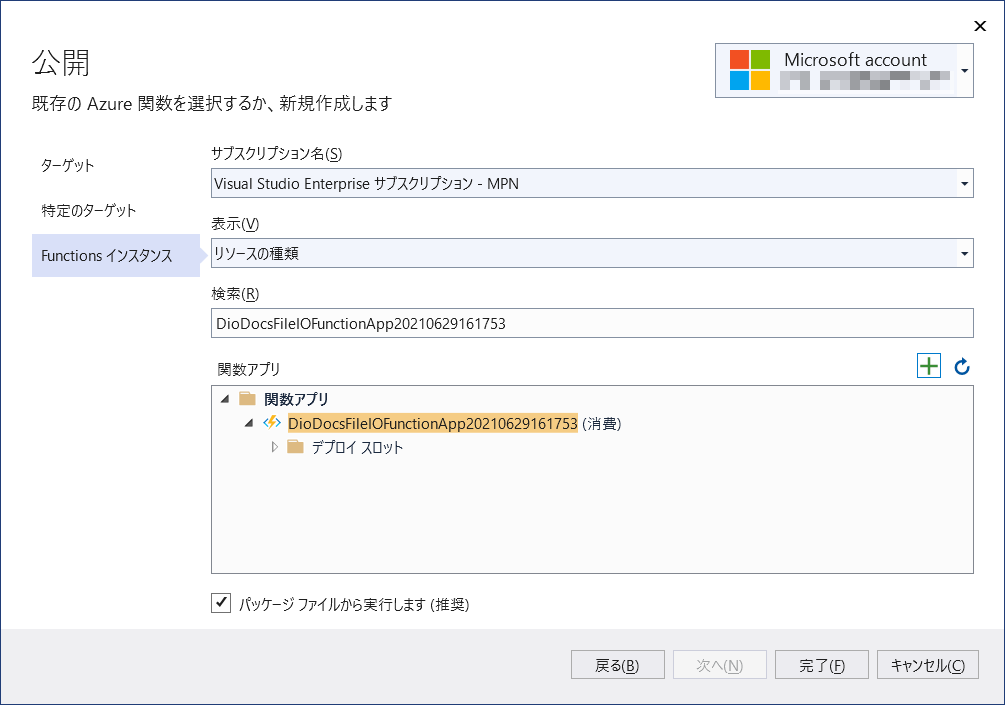Image resolution: width=1005 pixels, height=705 pixels.
Task: Open the サブスクリプション名 dropdown
Action: 964,184
